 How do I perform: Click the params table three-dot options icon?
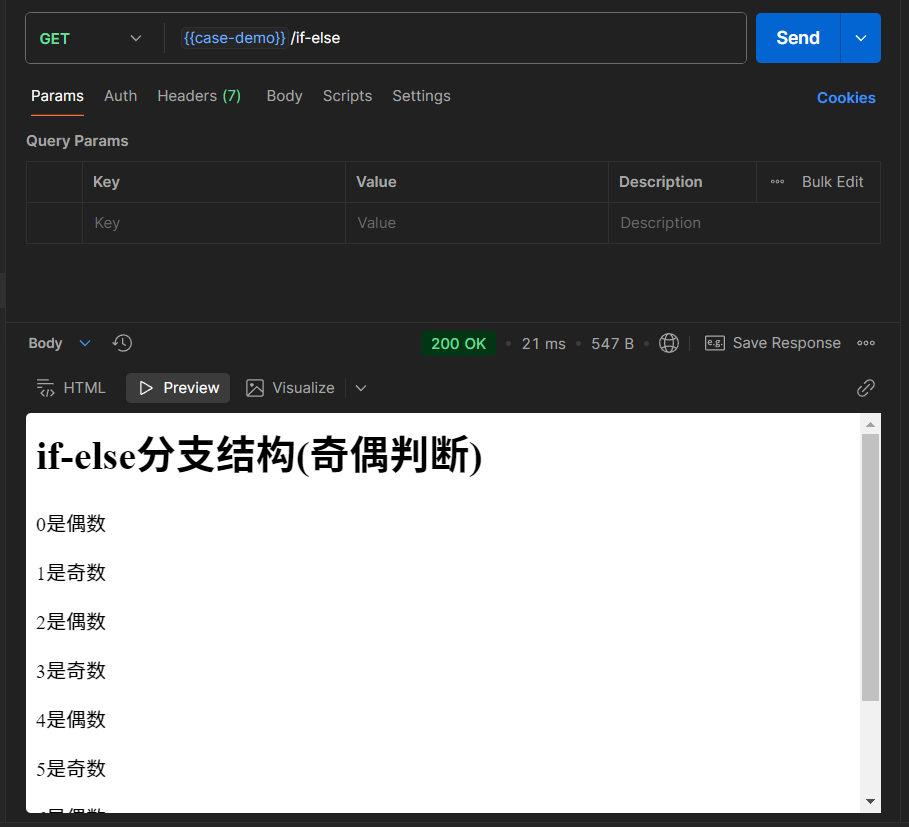777,182
